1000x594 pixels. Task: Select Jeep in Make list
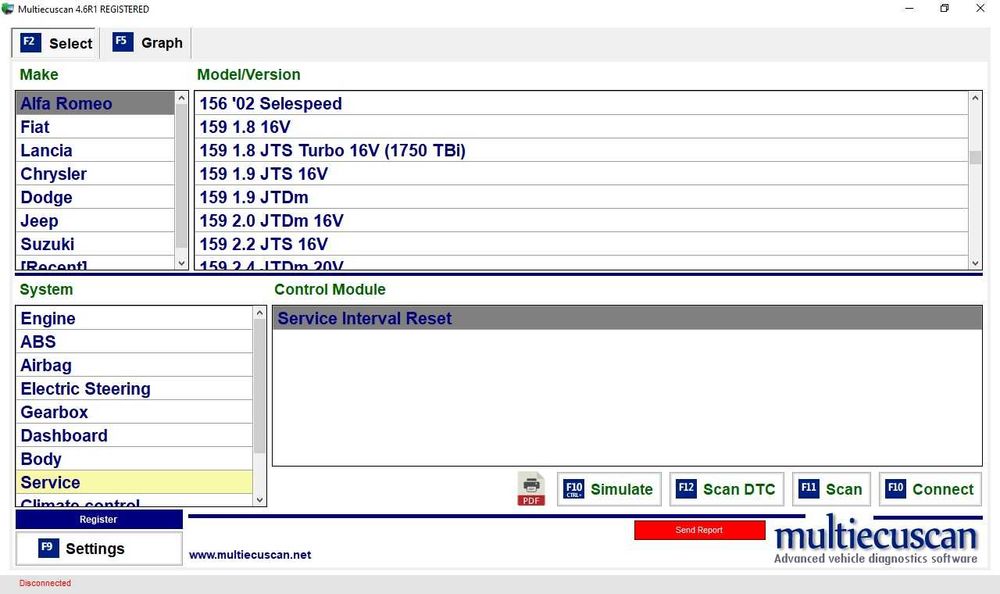[x=95, y=221]
